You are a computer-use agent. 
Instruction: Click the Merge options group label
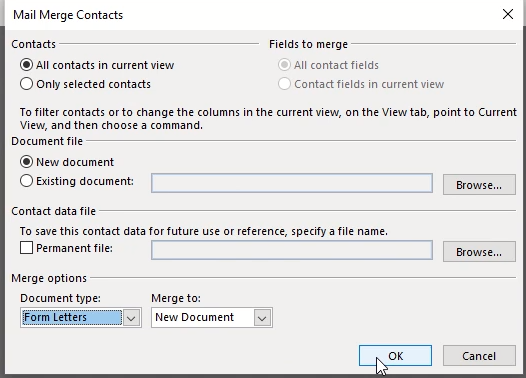49,278
